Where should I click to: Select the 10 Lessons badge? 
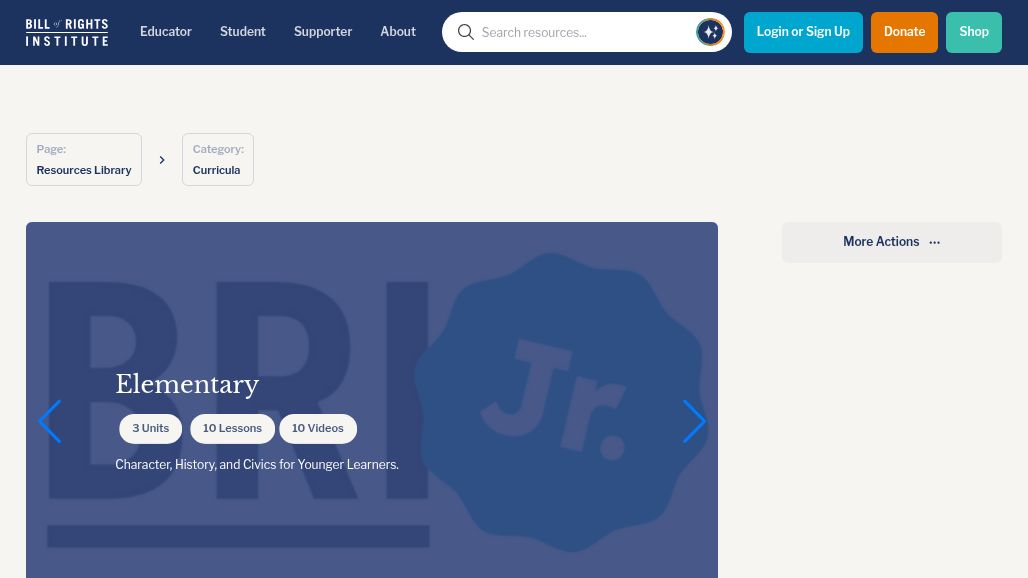[232, 428]
